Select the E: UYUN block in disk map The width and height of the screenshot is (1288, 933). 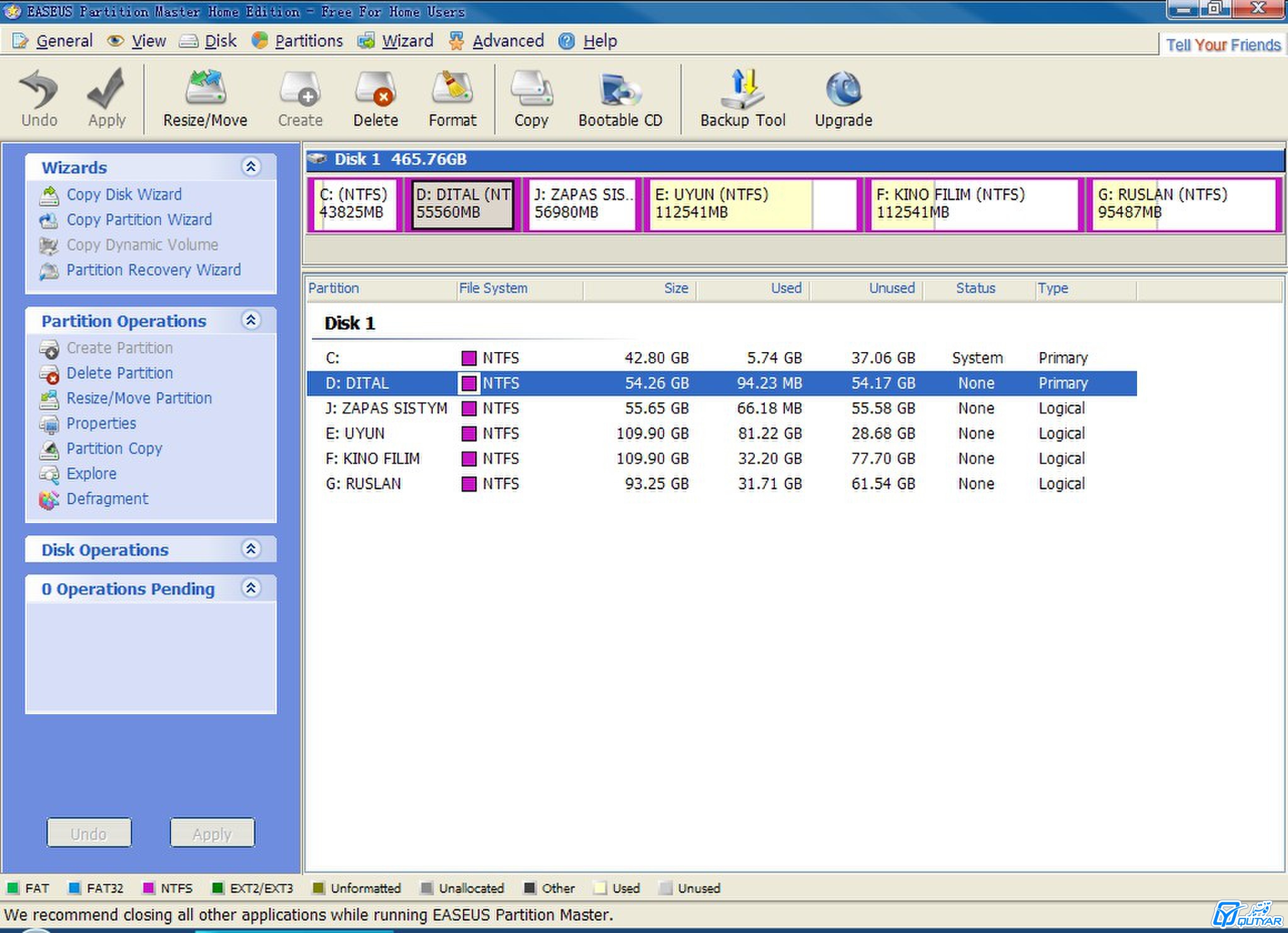pyautogui.click(x=753, y=204)
